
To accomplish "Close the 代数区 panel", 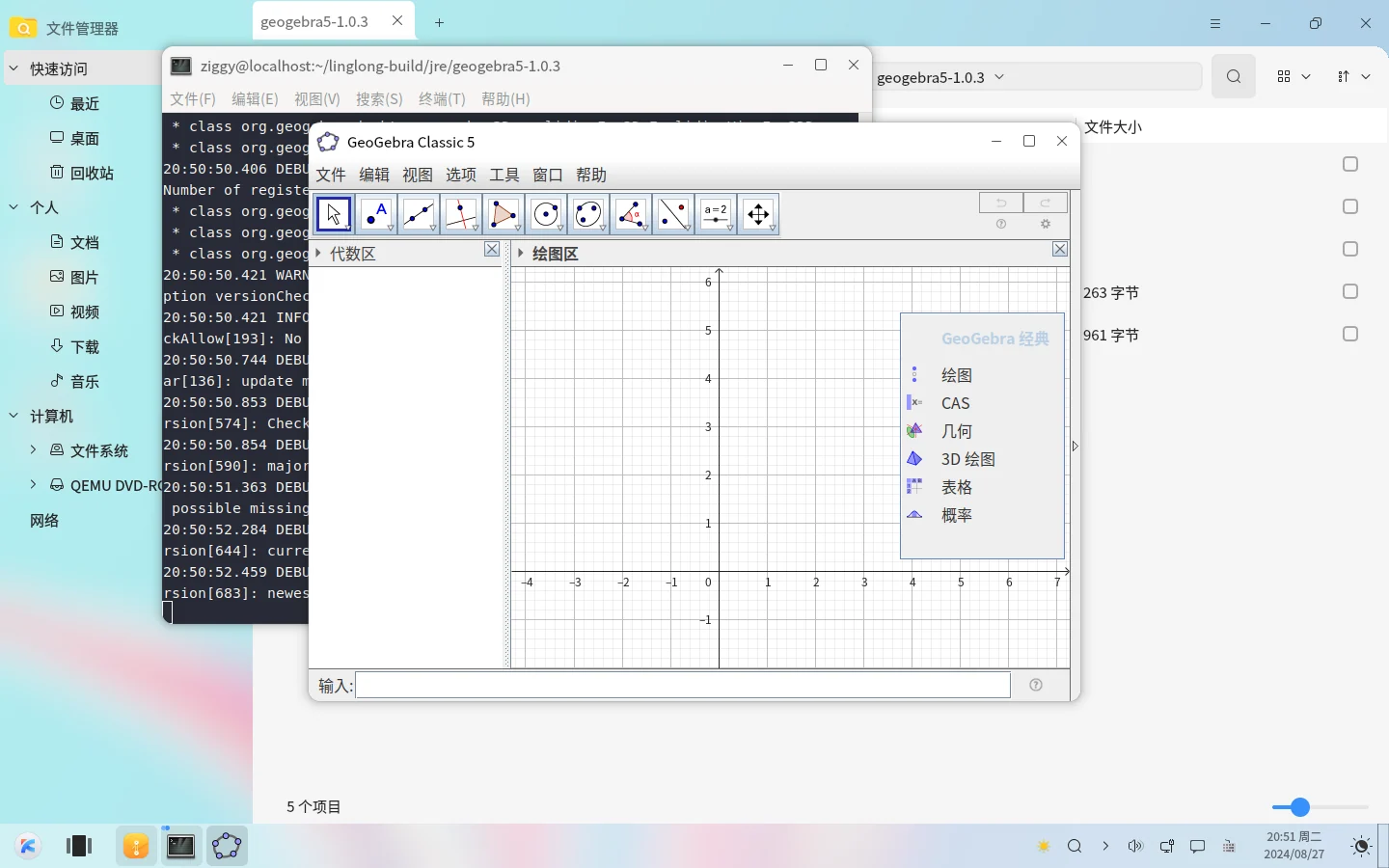I will tap(492, 250).
